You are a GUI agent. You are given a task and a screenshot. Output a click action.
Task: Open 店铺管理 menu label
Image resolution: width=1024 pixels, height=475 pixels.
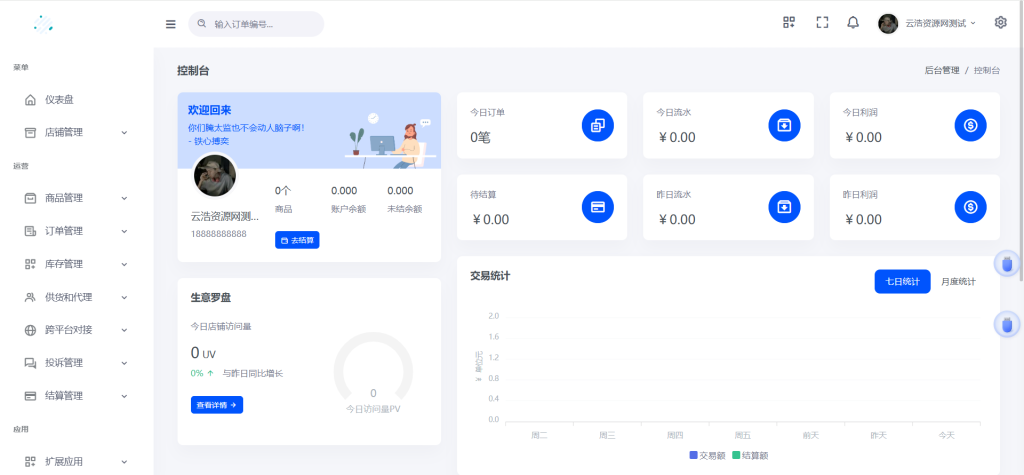(64, 133)
